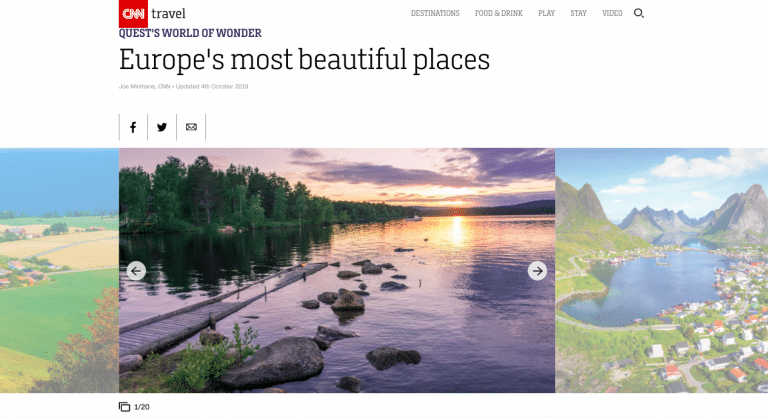Share article on Twitter
The height and width of the screenshot is (418, 768).
(x=162, y=127)
